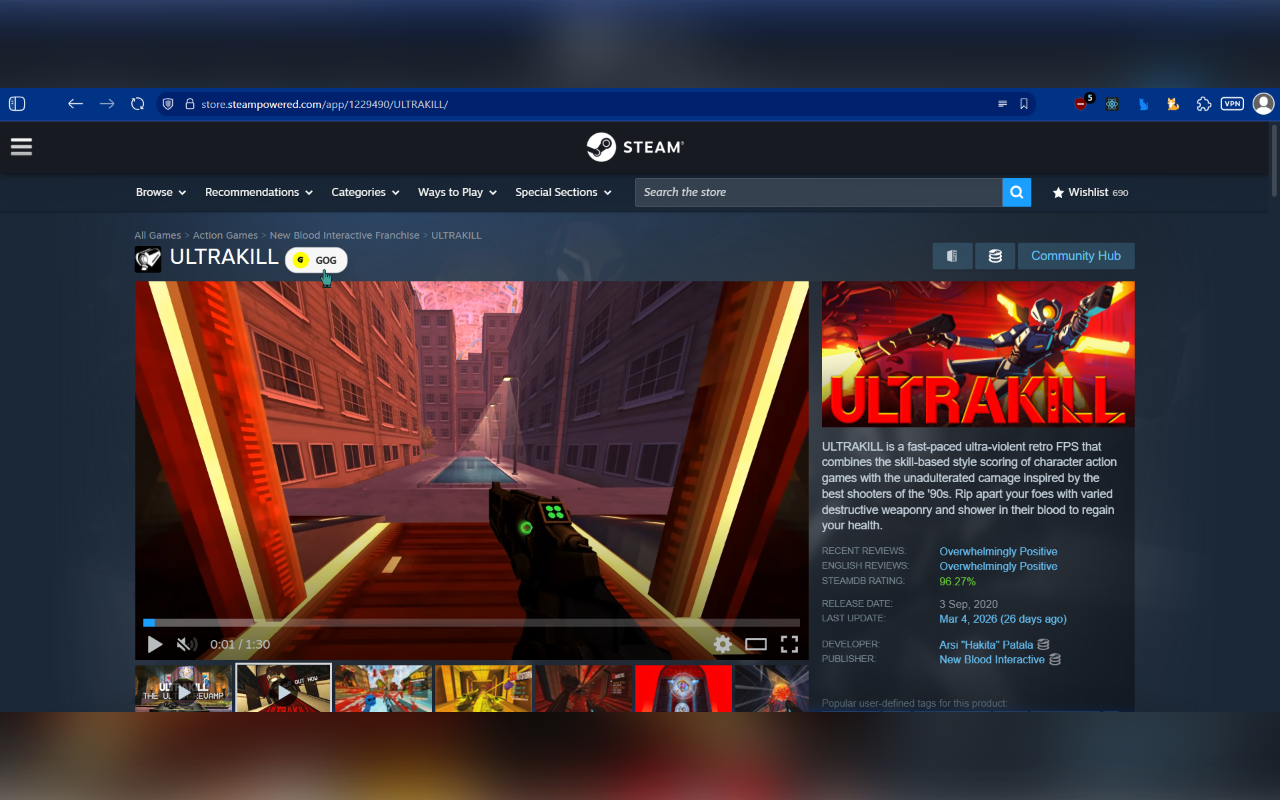The height and width of the screenshot is (800, 1280).
Task: Expand the Browse dropdown menu
Action: (x=161, y=192)
